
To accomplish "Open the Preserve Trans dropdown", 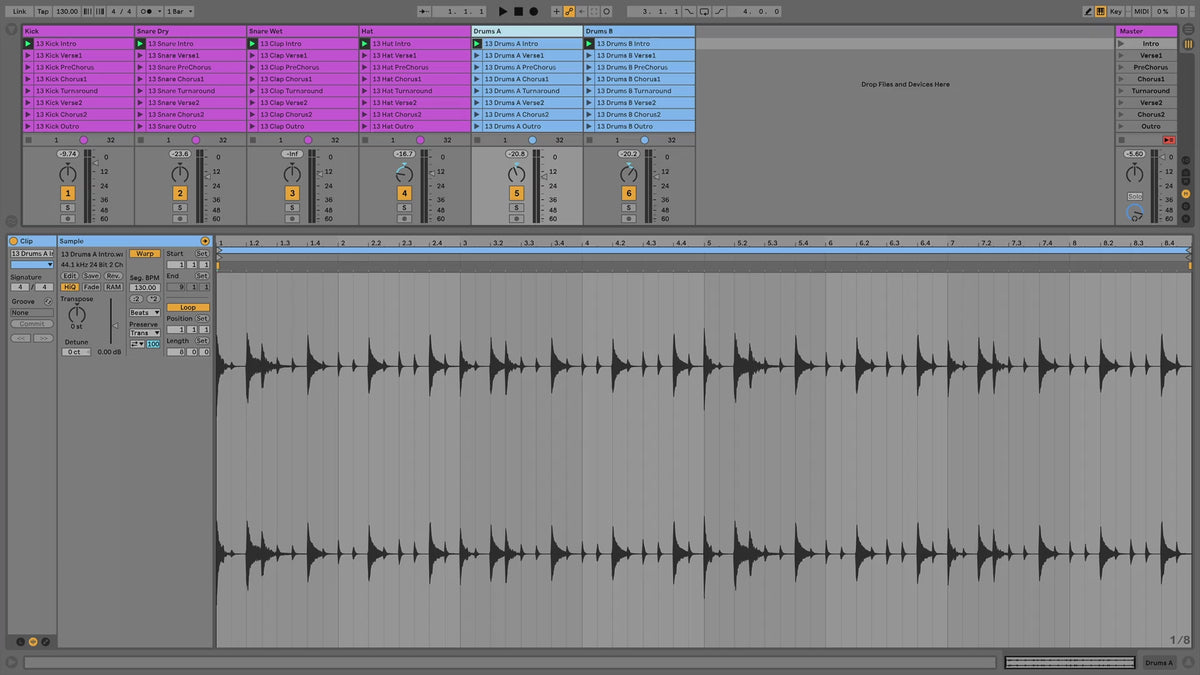I will (144, 333).
